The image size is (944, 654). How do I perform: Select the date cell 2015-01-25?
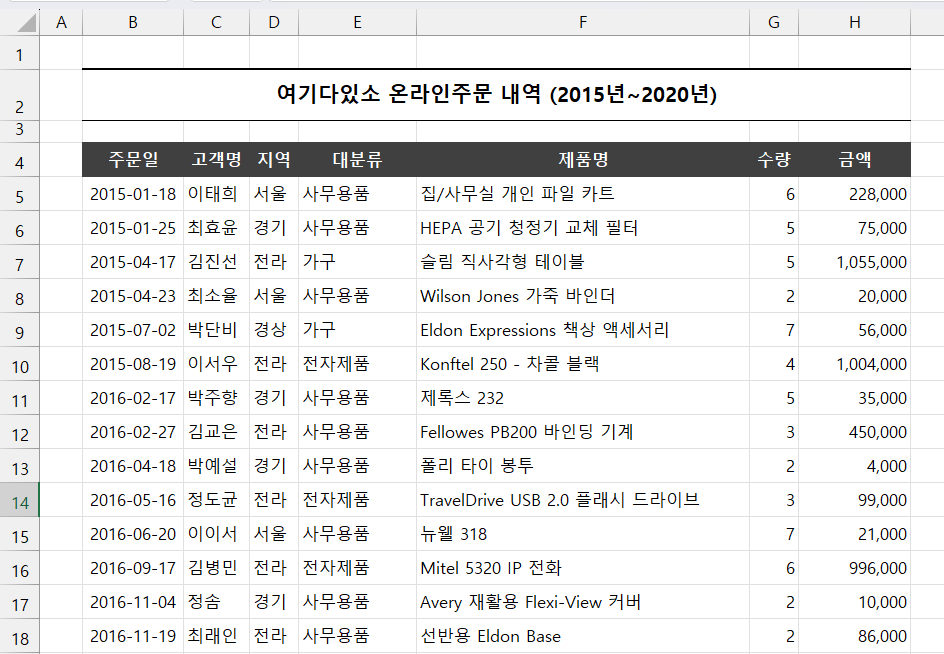133,228
